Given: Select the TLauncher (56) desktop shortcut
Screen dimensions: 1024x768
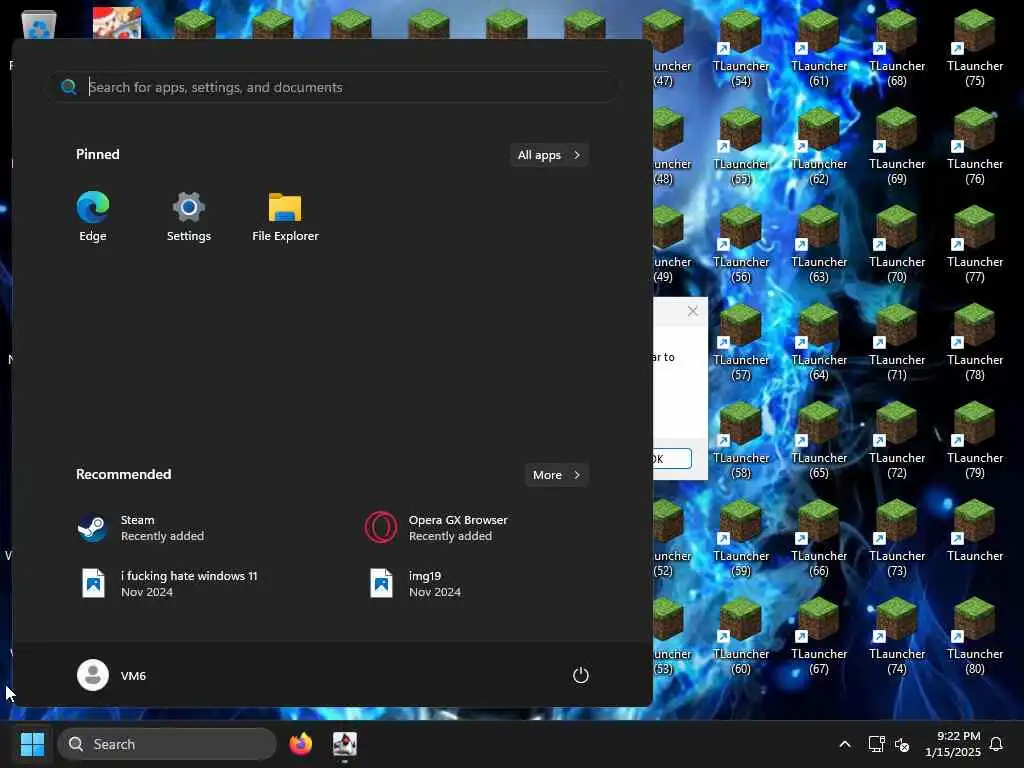Looking at the screenshot, I should coord(741,244).
